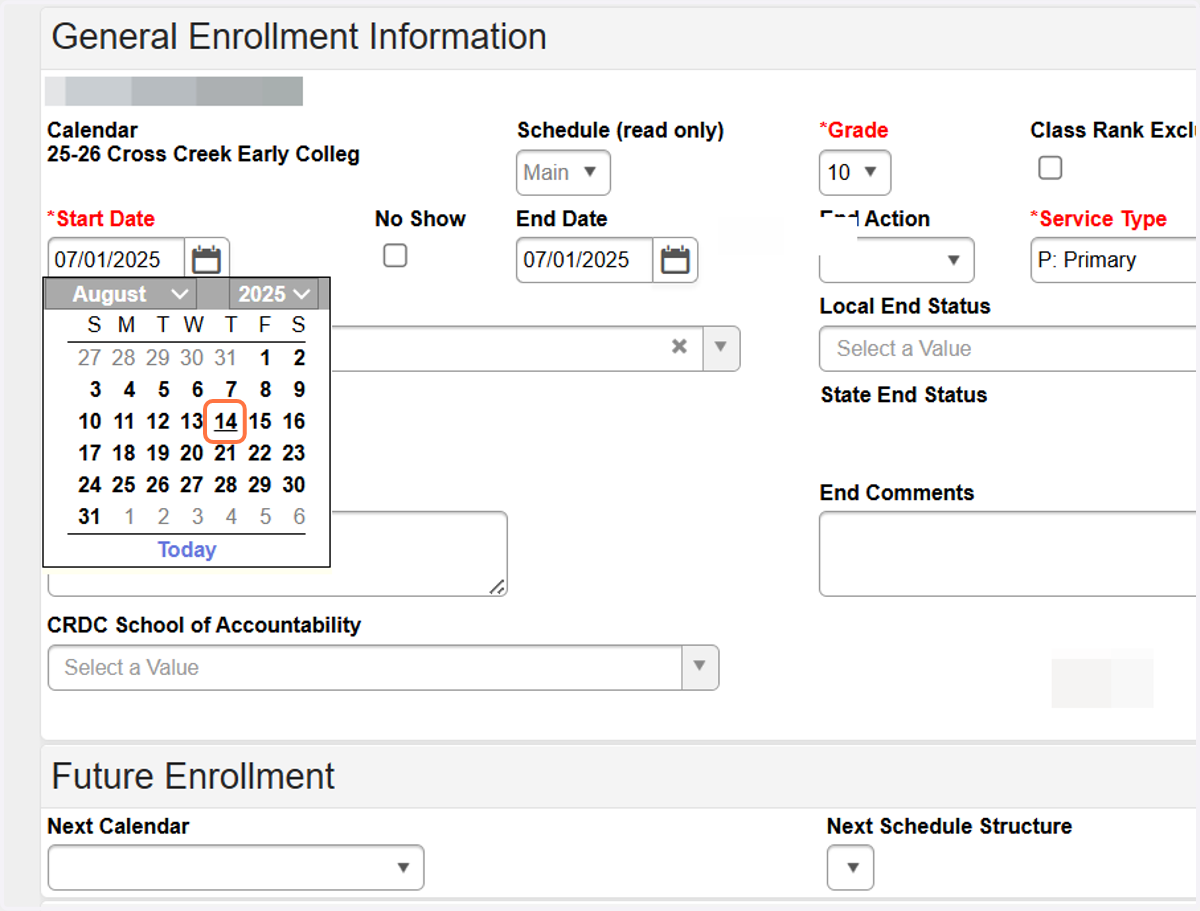Select August 1 in the calendar

[265, 358]
